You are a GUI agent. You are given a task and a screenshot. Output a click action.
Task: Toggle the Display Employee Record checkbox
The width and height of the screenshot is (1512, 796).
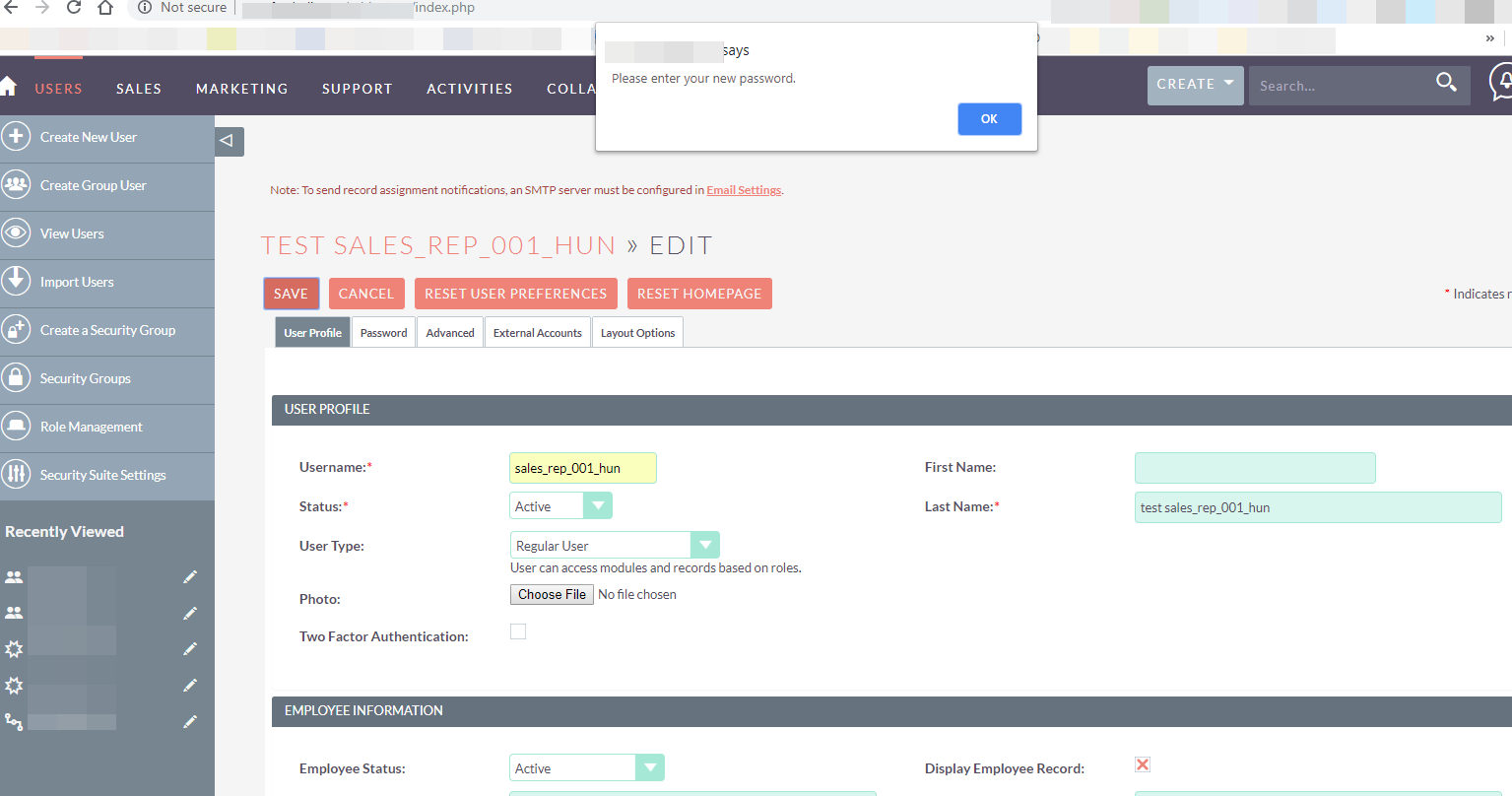1143,764
